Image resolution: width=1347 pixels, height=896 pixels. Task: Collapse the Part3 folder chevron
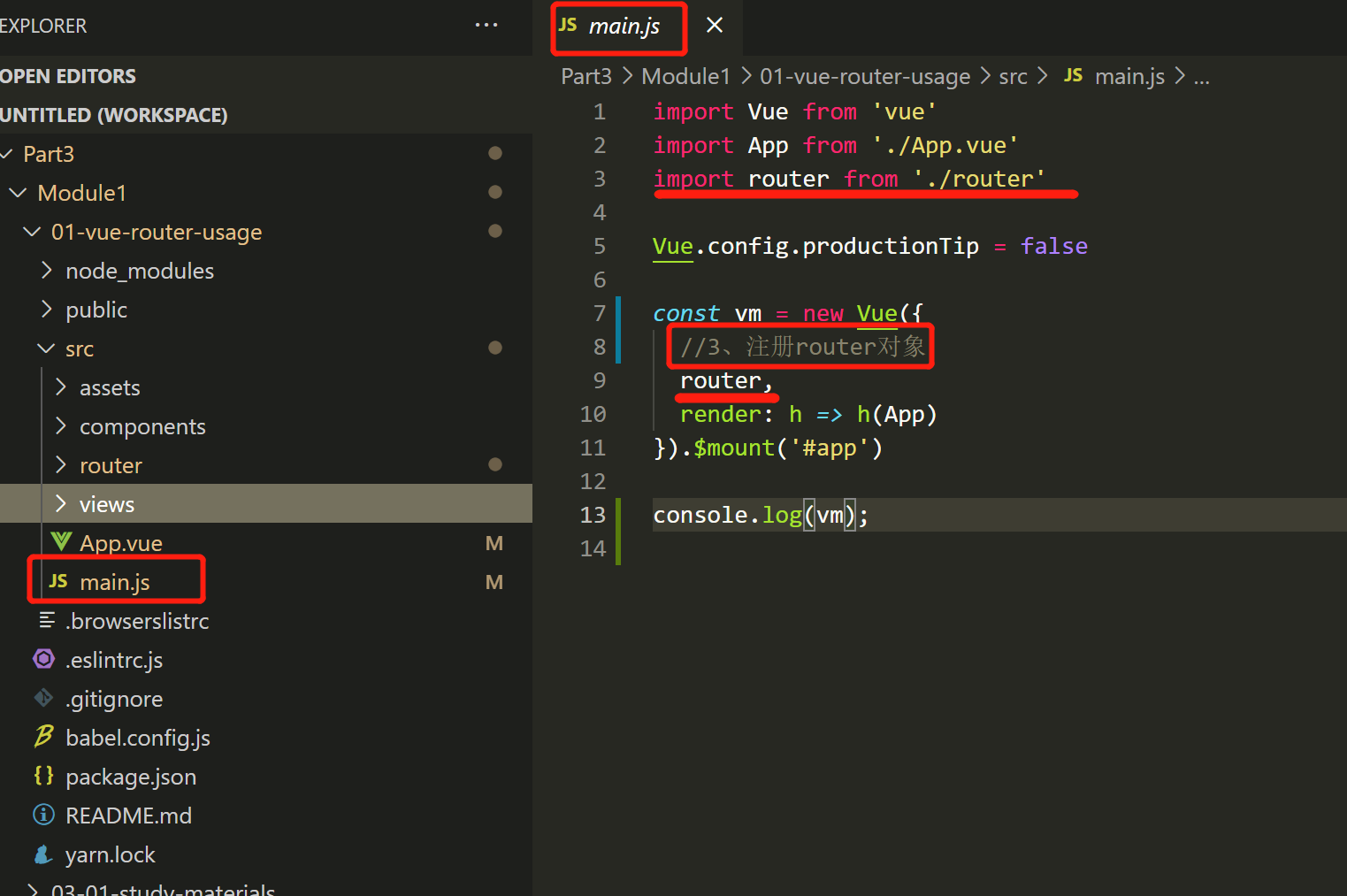[7, 154]
